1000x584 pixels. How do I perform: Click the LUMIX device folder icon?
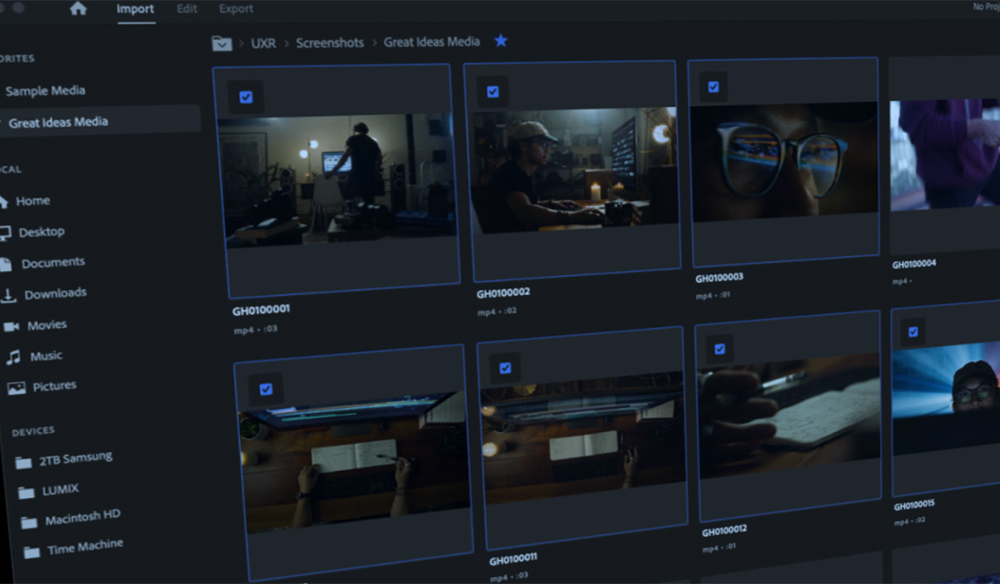26,492
